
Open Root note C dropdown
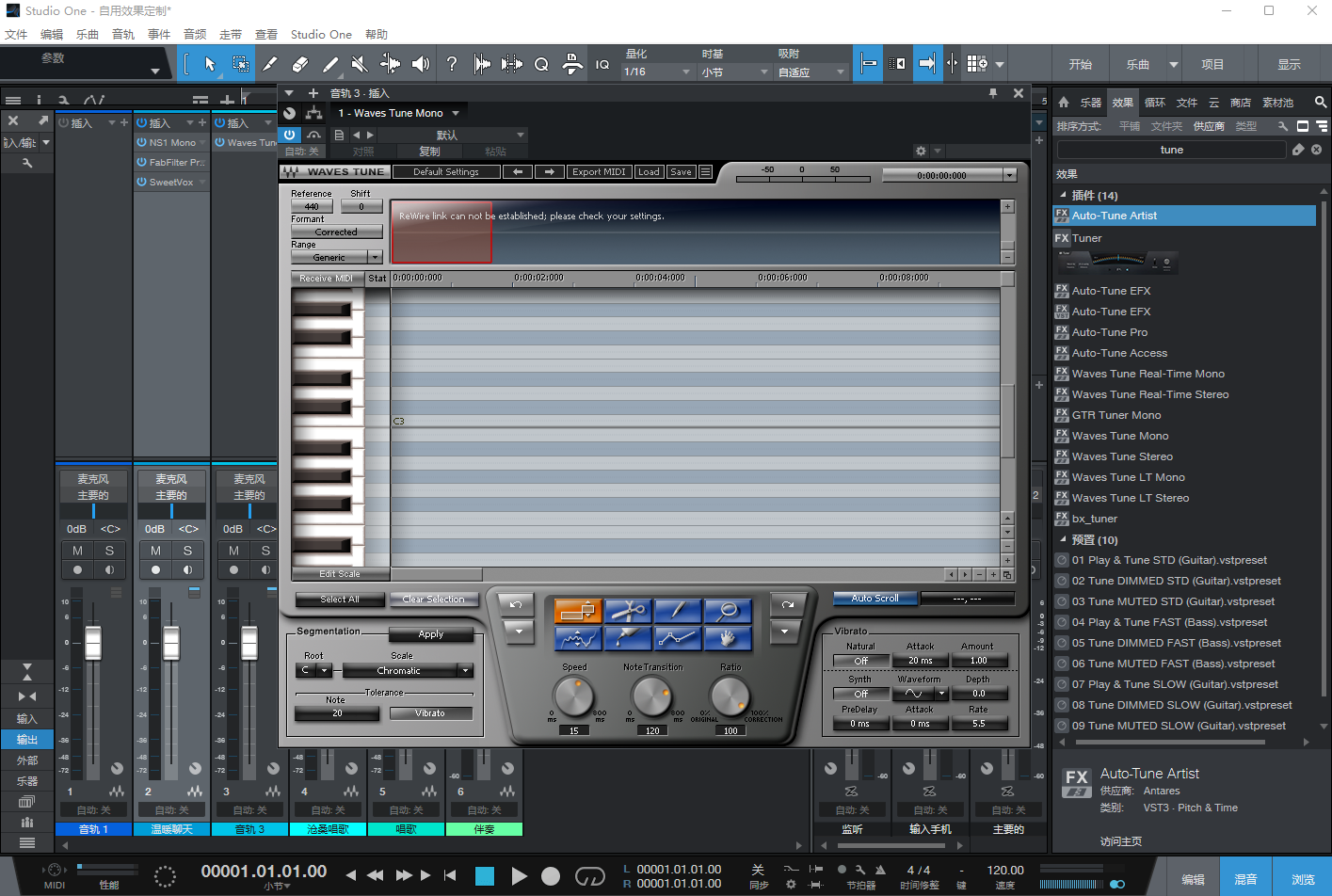314,671
